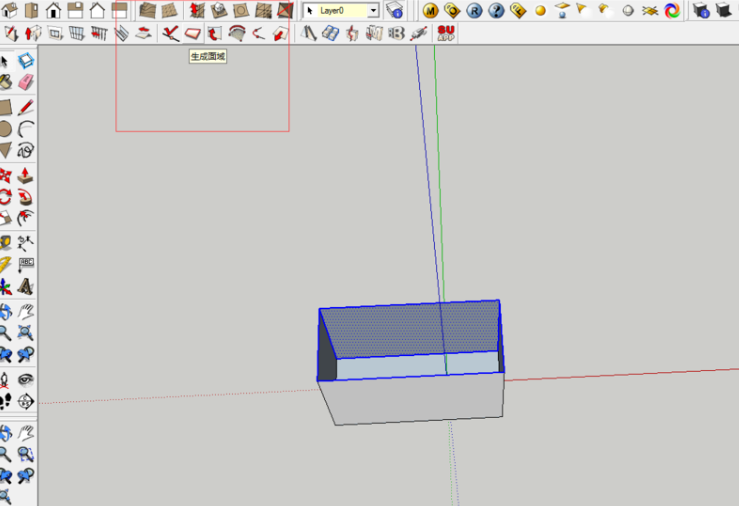Switch to Back view house icon
Viewport: 739px width, 506px height.
click(x=97, y=10)
